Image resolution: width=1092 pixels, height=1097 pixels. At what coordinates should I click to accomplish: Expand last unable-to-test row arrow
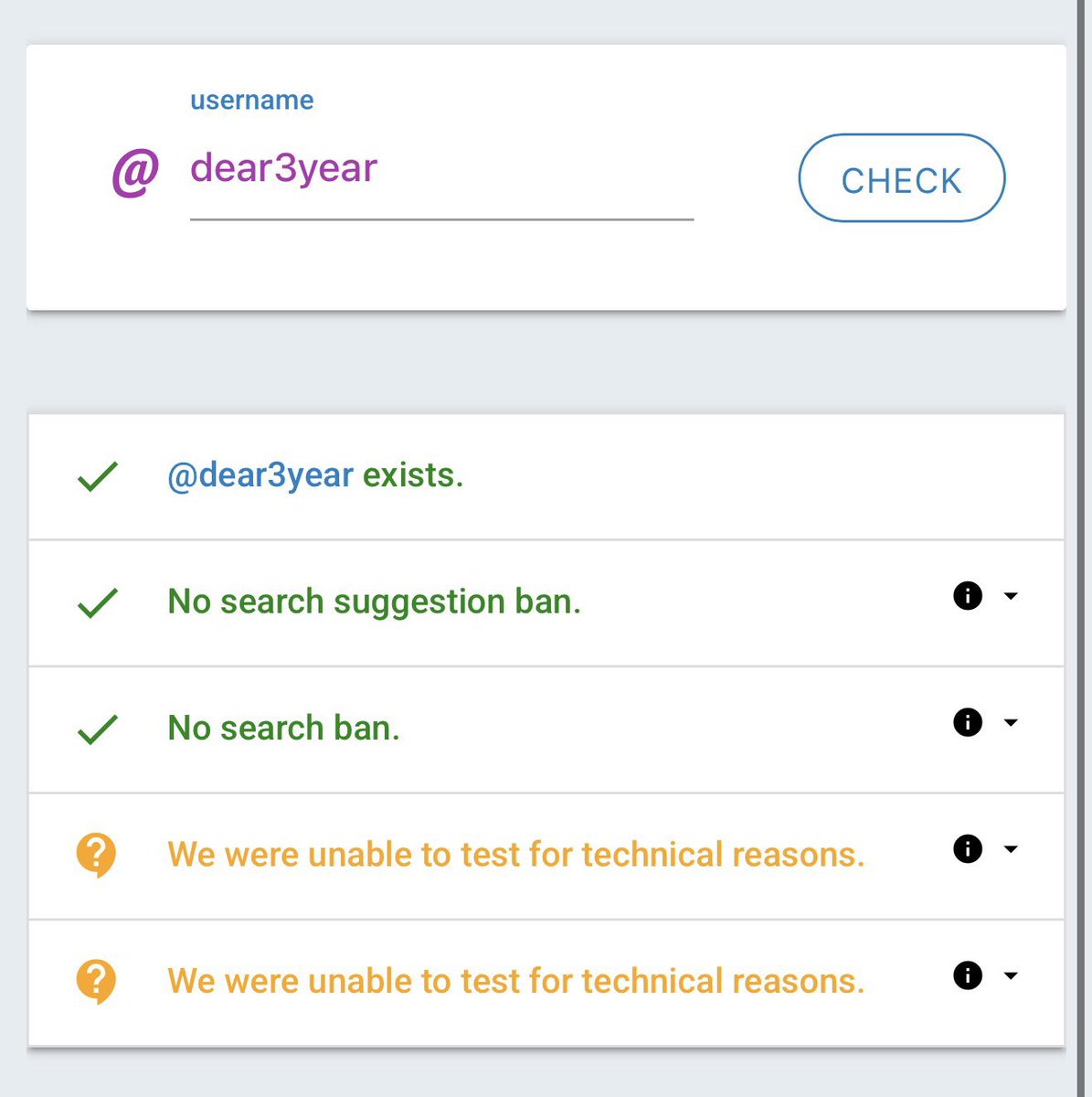point(1011,975)
